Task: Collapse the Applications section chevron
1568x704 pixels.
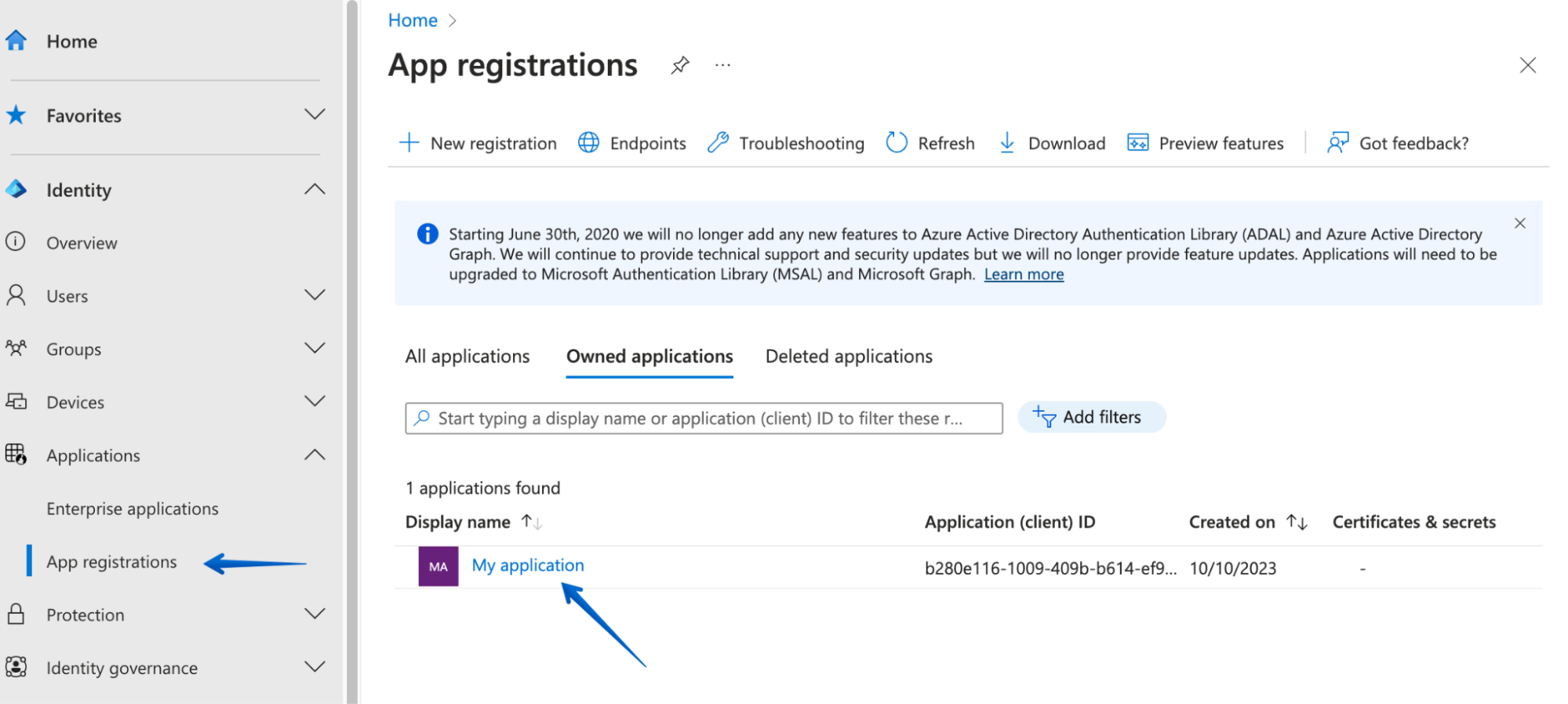Action: (315, 455)
